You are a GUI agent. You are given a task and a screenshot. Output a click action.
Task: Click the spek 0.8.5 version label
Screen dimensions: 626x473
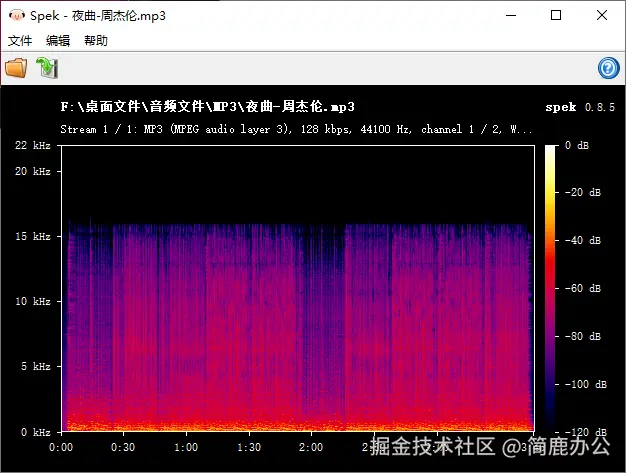[x=580, y=107]
